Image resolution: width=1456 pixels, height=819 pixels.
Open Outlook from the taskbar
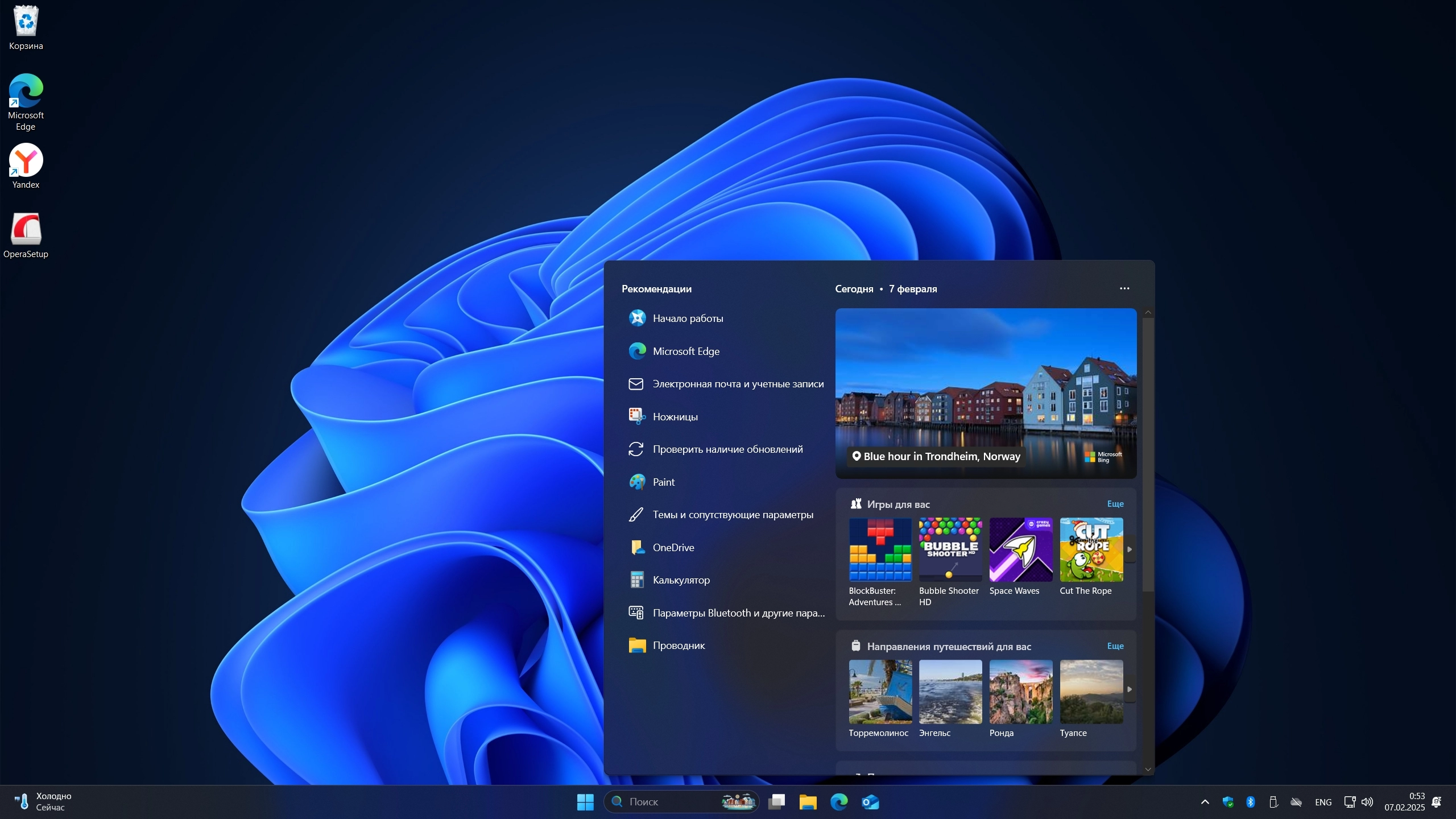(x=870, y=802)
